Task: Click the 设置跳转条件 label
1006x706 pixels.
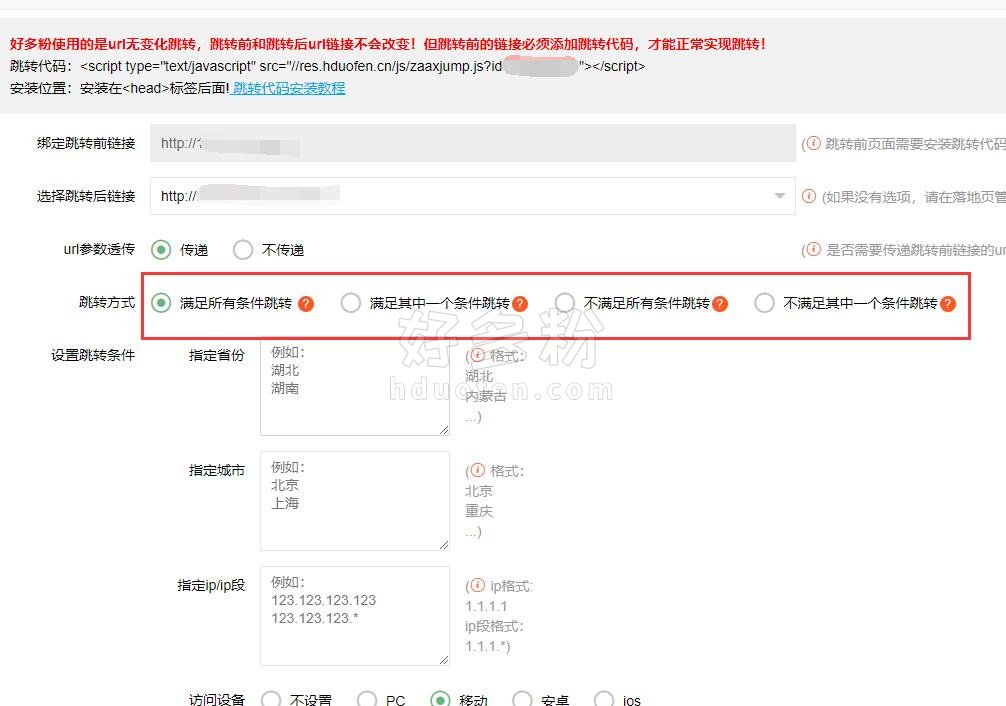Action: coord(93,355)
